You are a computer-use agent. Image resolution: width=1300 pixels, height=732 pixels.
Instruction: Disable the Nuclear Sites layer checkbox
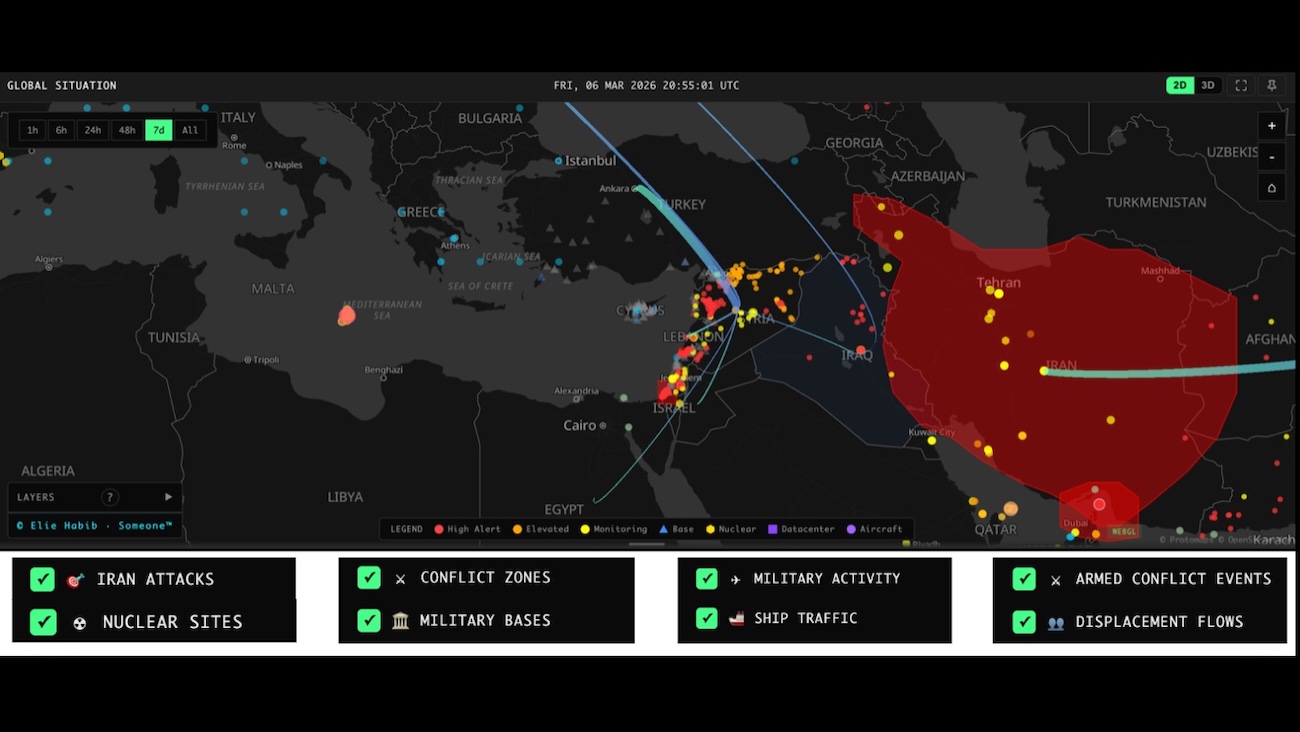(42, 622)
